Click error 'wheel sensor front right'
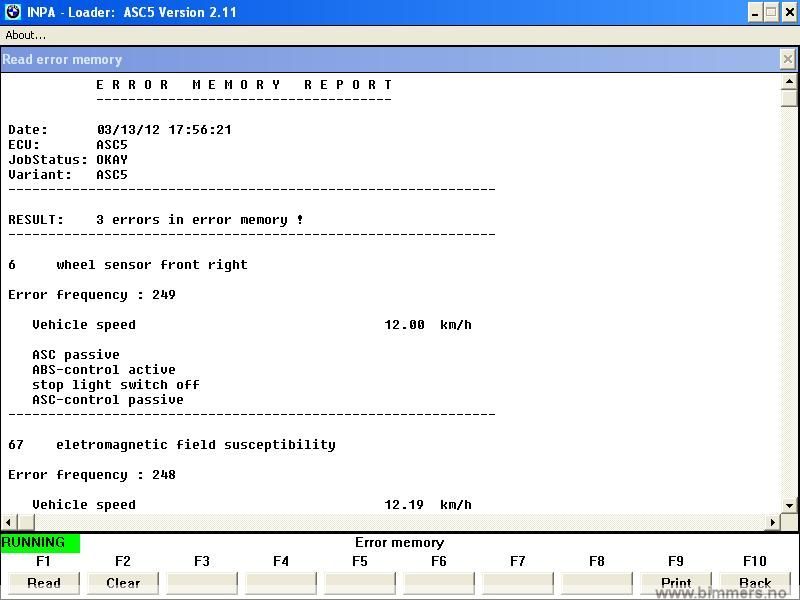 point(152,265)
